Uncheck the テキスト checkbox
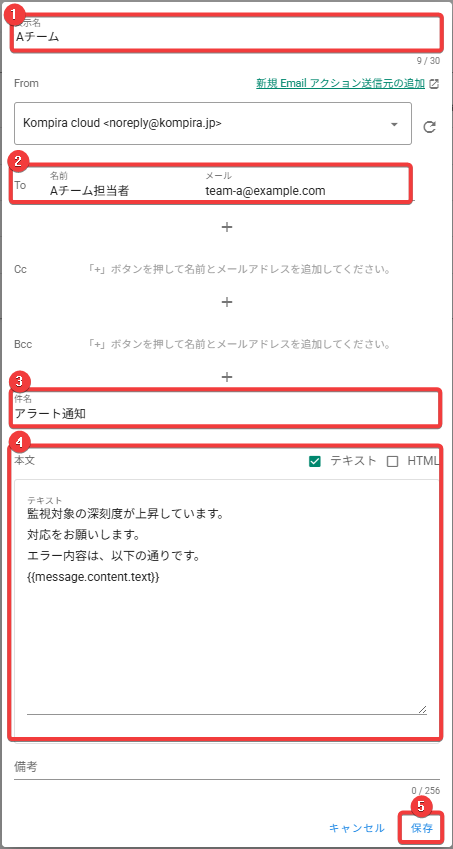Screen dimensions: 453x849 point(316,461)
